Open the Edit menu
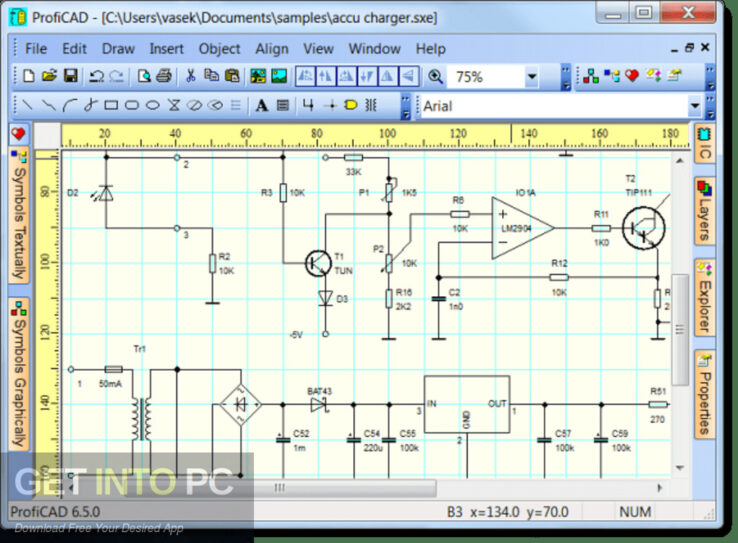738x543 pixels. pos(74,48)
